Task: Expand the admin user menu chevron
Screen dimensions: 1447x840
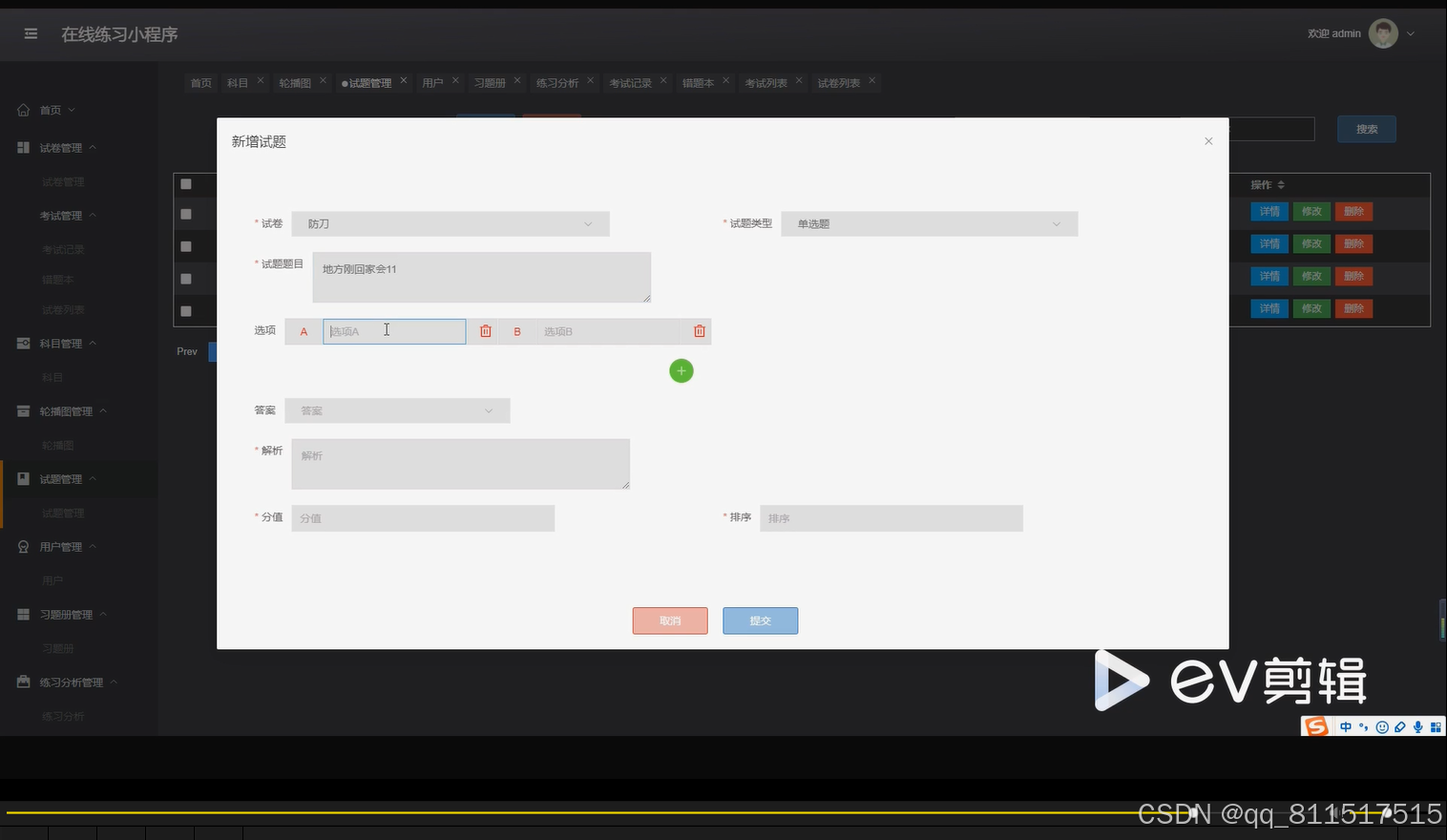Action: pos(1411,34)
